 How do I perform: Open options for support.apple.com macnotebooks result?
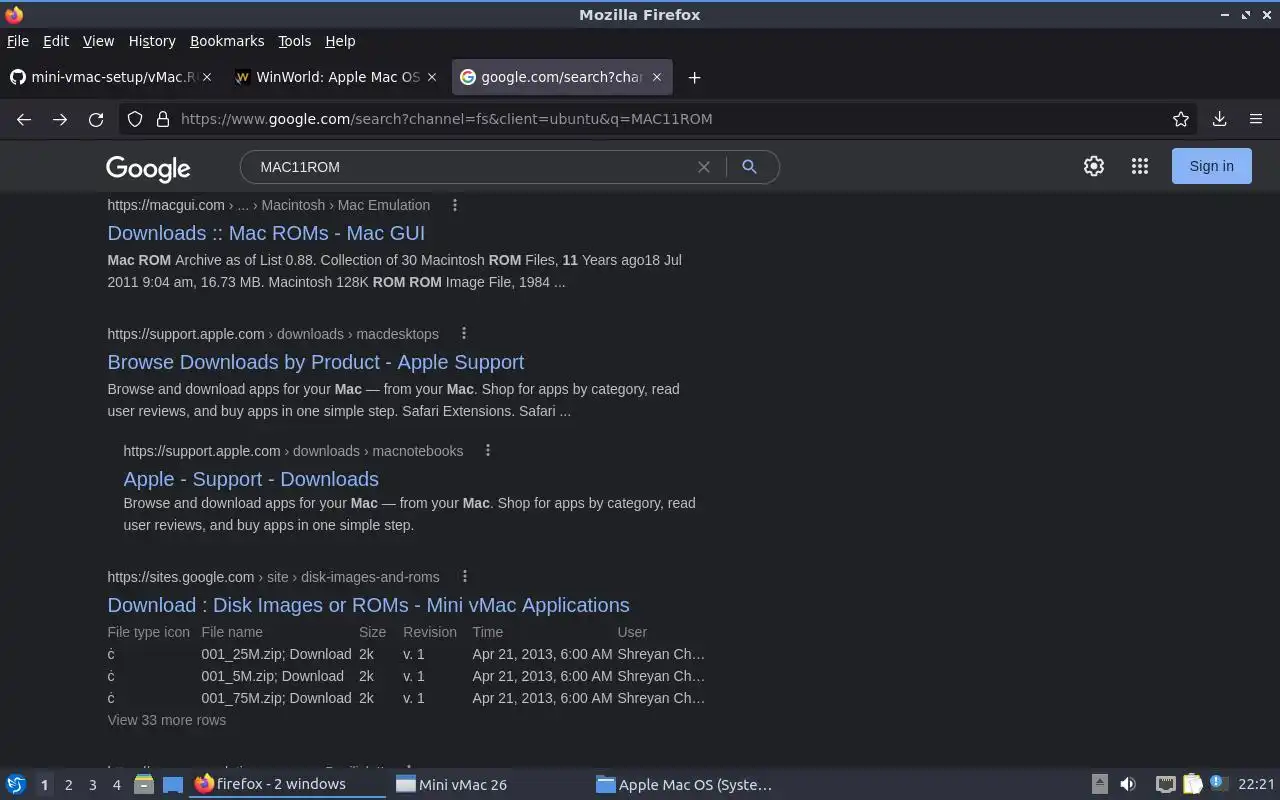(x=488, y=451)
